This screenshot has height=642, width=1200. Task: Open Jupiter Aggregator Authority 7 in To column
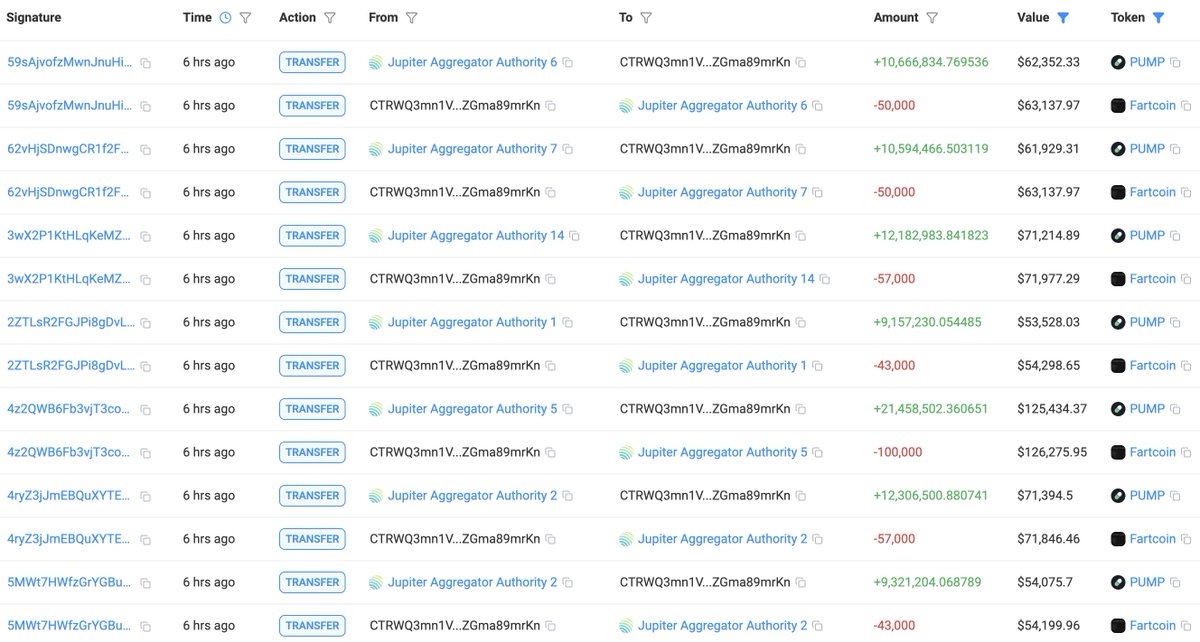click(722, 192)
